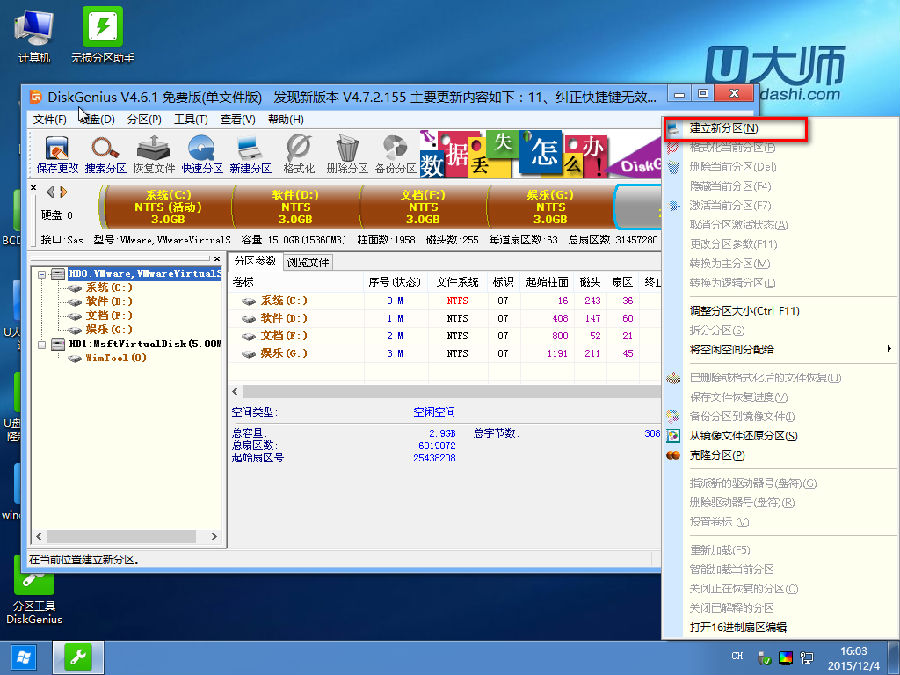
Task: Open the 帮助(H) menu
Action: [285, 119]
